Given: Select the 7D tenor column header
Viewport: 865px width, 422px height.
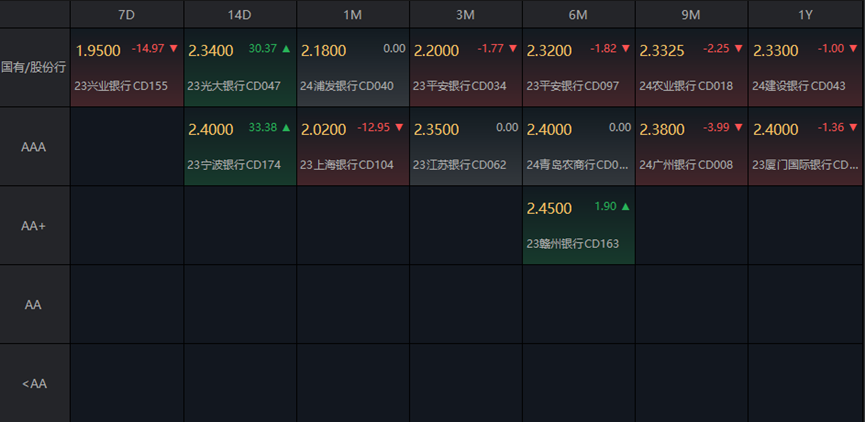Looking at the screenshot, I should [x=127, y=14].
